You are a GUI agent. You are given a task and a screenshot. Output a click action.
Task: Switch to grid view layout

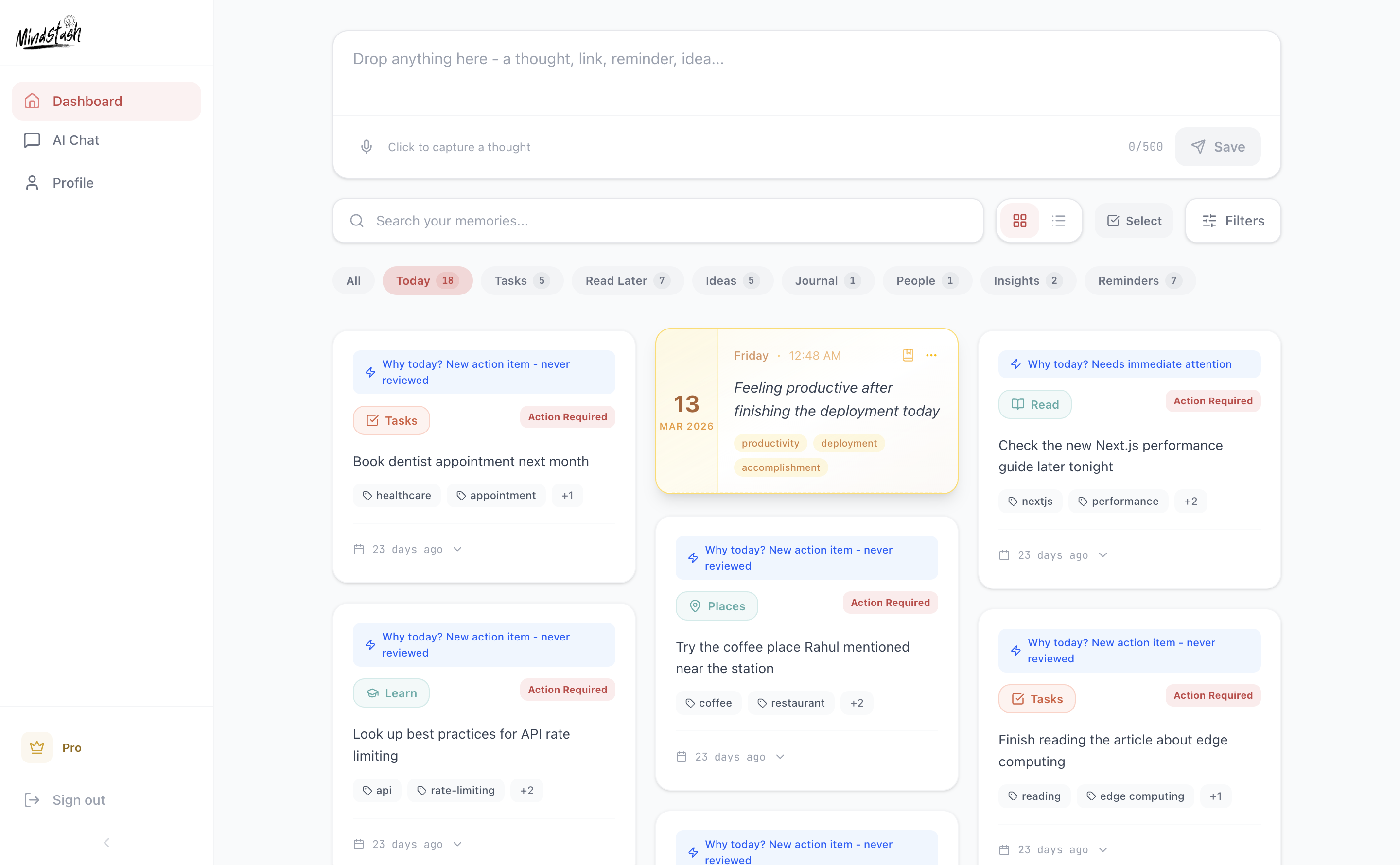pos(1019,221)
